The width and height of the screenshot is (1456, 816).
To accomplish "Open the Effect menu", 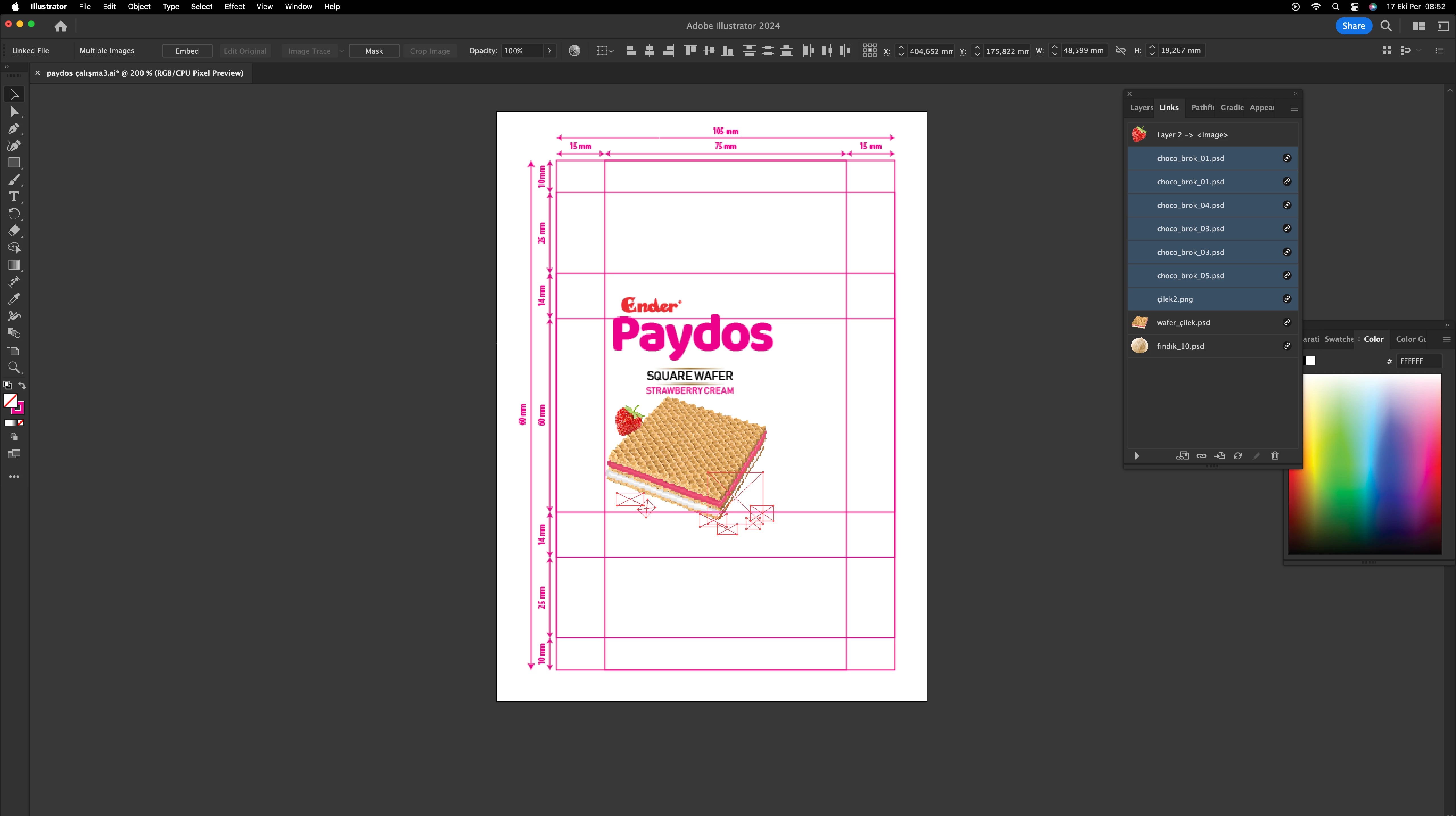I will point(234,6).
